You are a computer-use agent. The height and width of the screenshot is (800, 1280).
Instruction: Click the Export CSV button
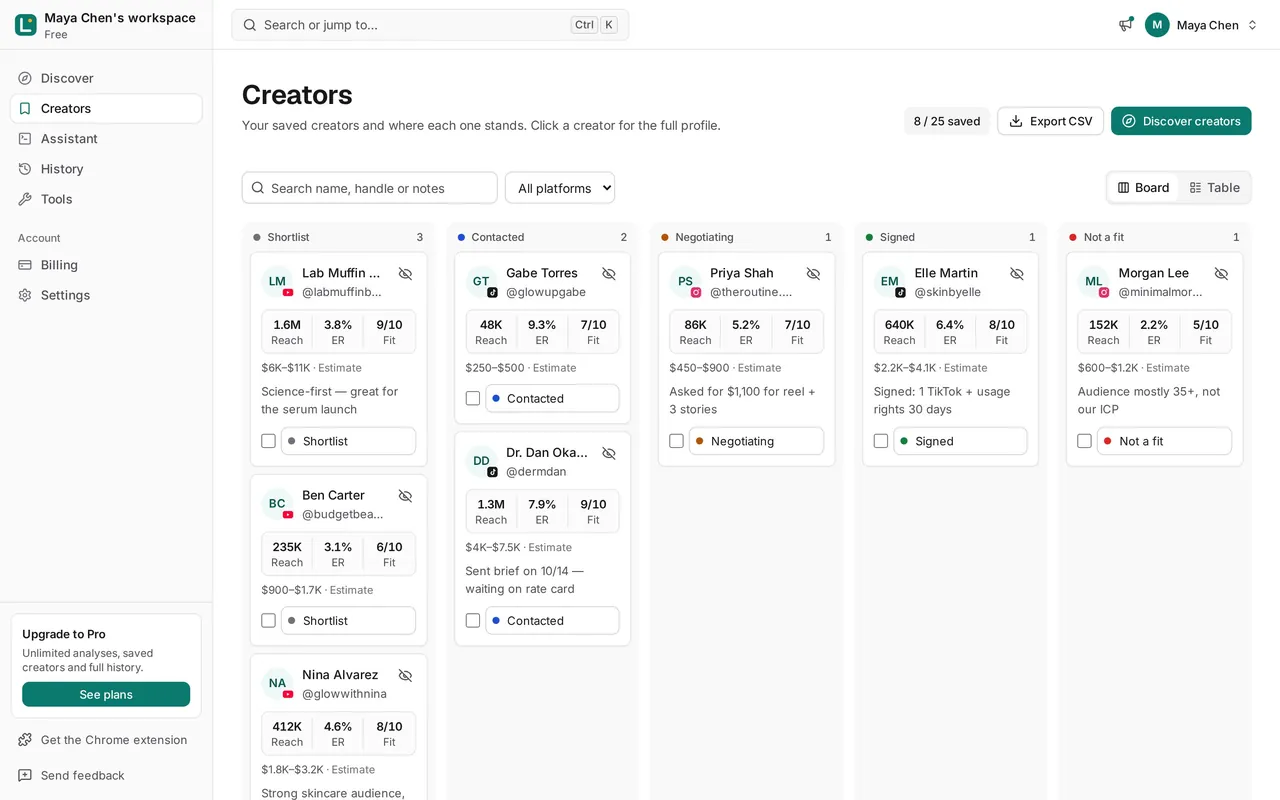[x=1050, y=121]
